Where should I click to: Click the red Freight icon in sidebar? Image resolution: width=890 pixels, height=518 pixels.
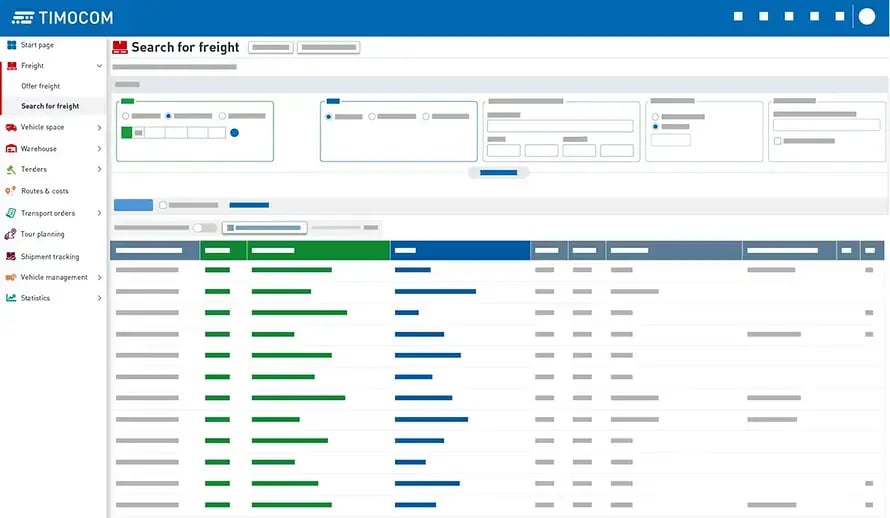coord(12,66)
